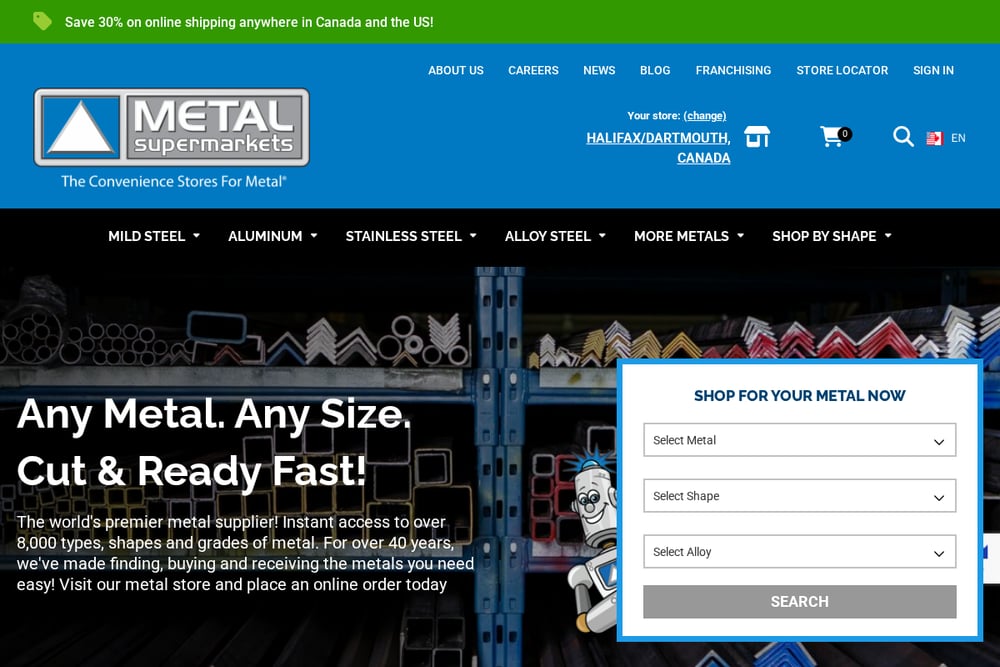Click the Metal Supermarkets logo
The width and height of the screenshot is (1000, 667).
pyautogui.click(x=172, y=128)
